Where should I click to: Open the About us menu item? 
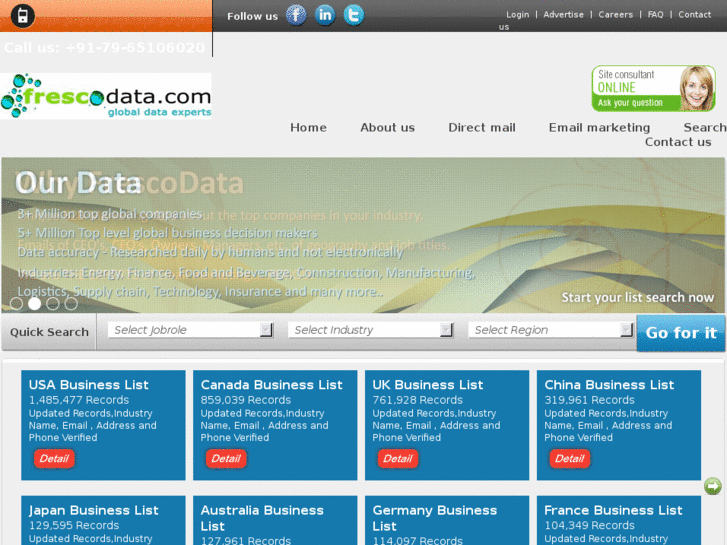pyautogui.click(x=388, y=128)
